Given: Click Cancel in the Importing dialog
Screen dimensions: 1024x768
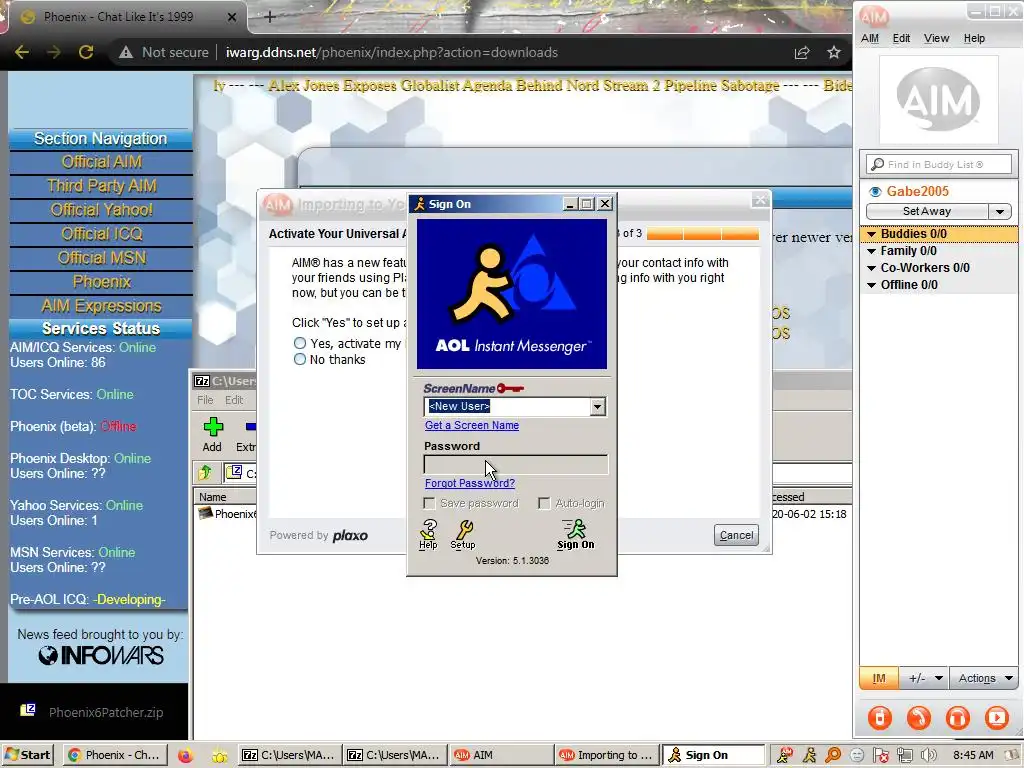Looking at the screenshot, I should [x=736, y=536].
